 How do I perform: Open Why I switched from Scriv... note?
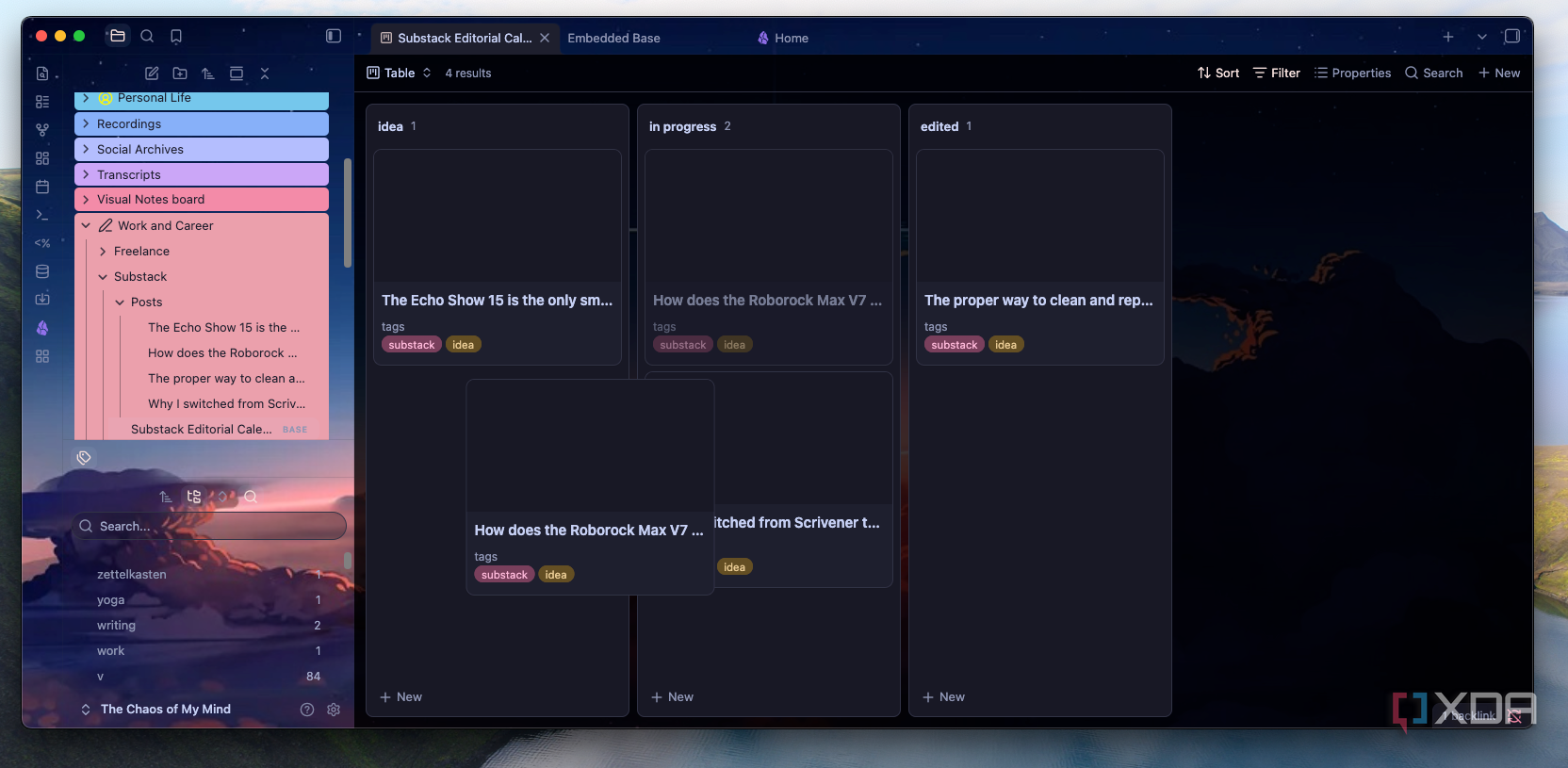tap(226, 404)
